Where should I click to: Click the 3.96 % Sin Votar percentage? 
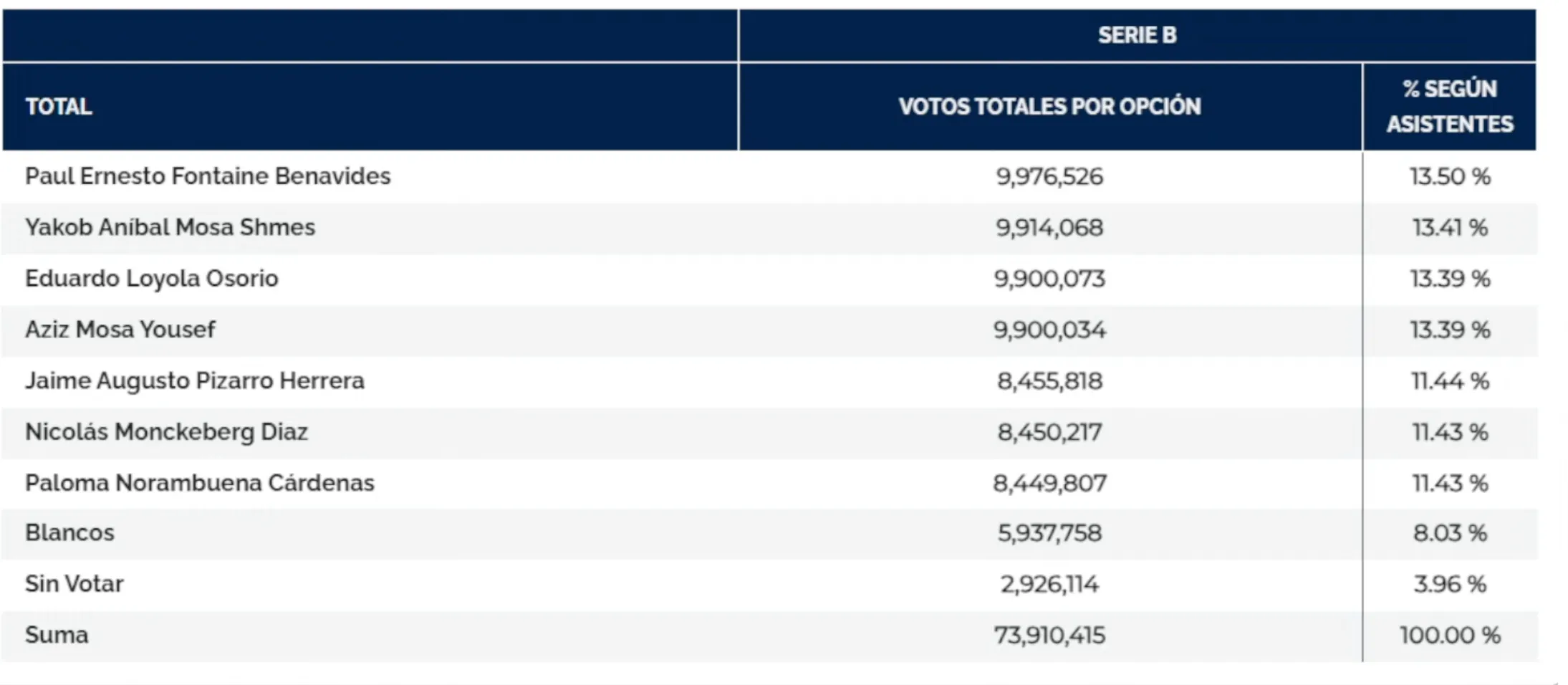tap(1450, 584)
